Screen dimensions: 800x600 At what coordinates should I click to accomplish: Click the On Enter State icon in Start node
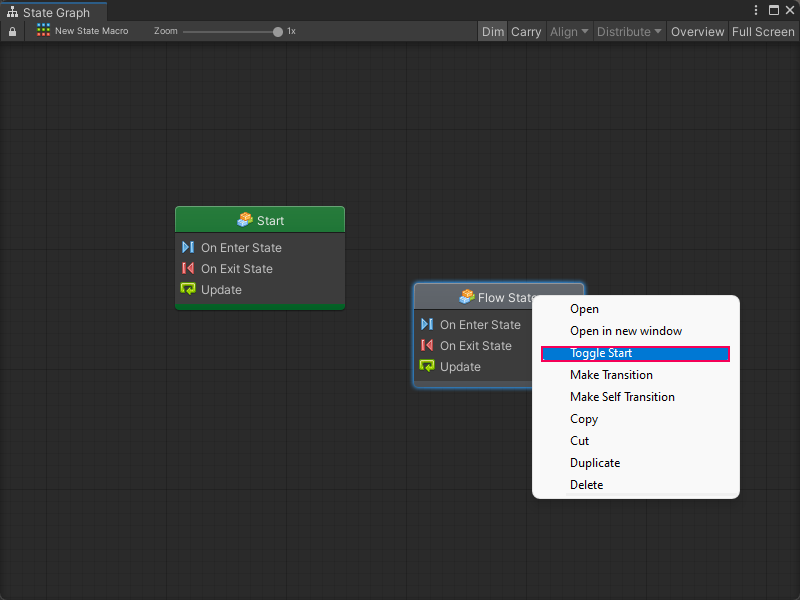188,247
